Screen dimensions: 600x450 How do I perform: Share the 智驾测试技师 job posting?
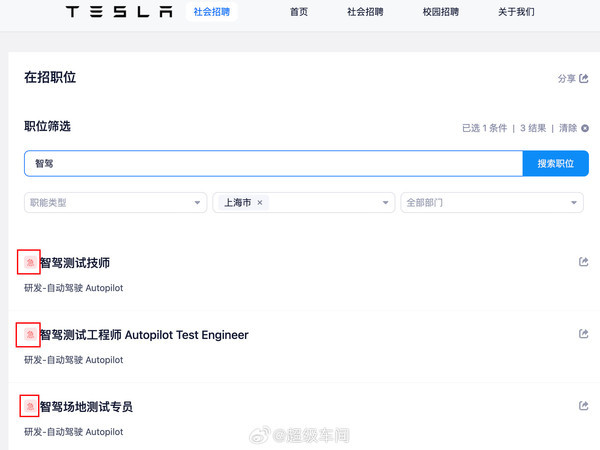[584, 262]
